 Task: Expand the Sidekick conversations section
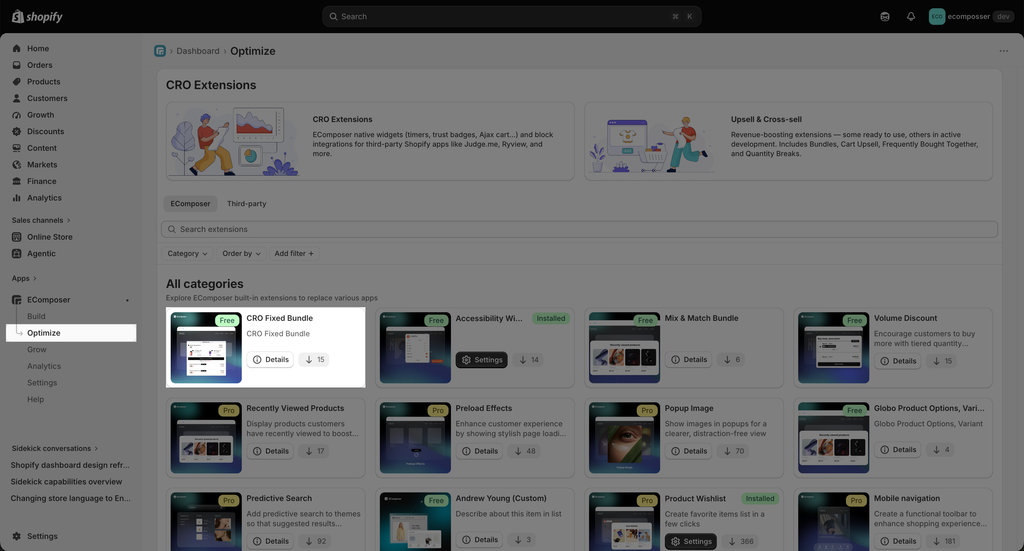[54, 449]
